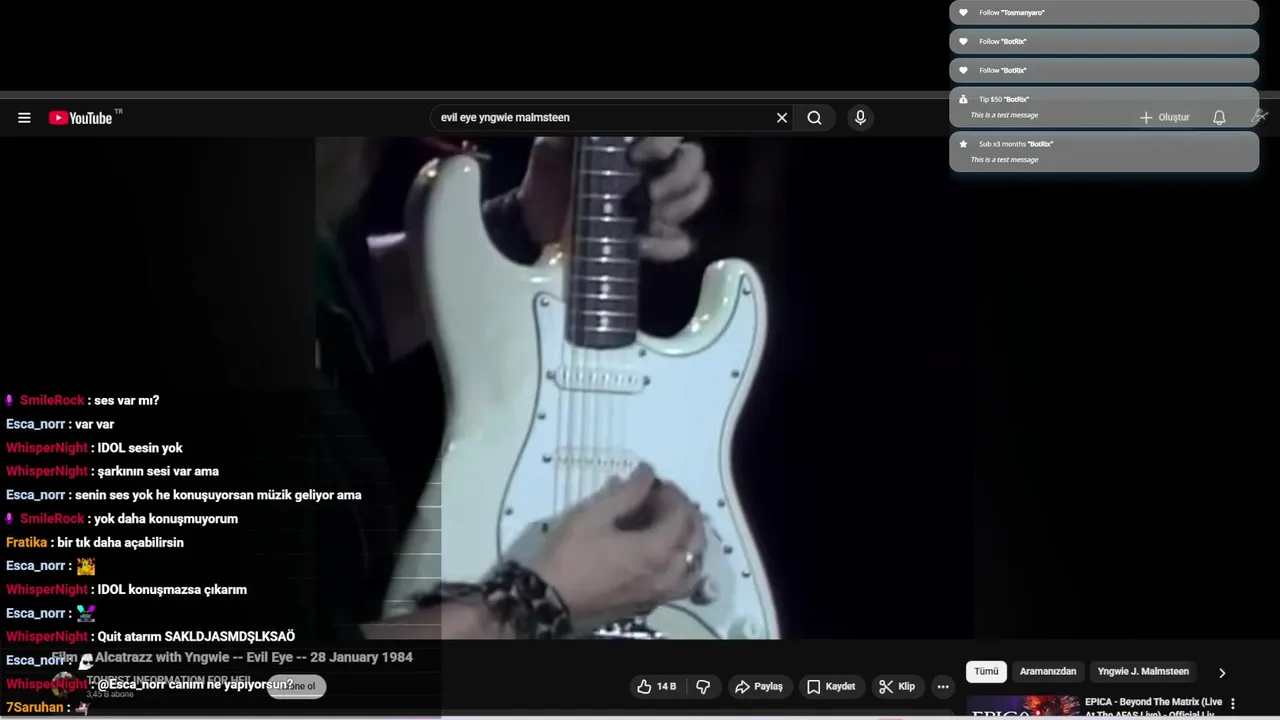This screenshot has width=1280, height=720.
Task: Click the heart icon on Tosmanyaro alert
Action: pyautogui.click(x=963, y=12)
